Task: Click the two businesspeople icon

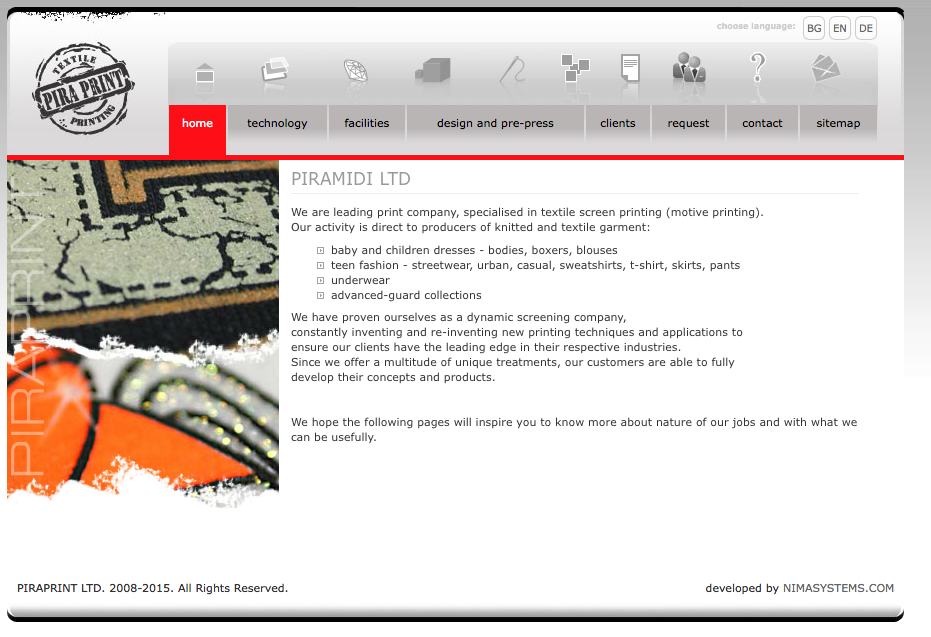Action: coord(688,68)
